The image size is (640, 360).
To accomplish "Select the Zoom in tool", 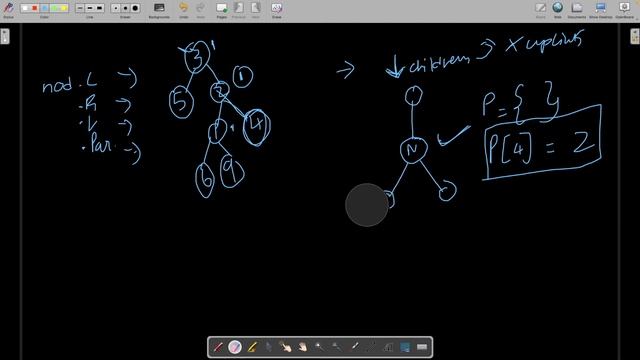I will 320,347.
